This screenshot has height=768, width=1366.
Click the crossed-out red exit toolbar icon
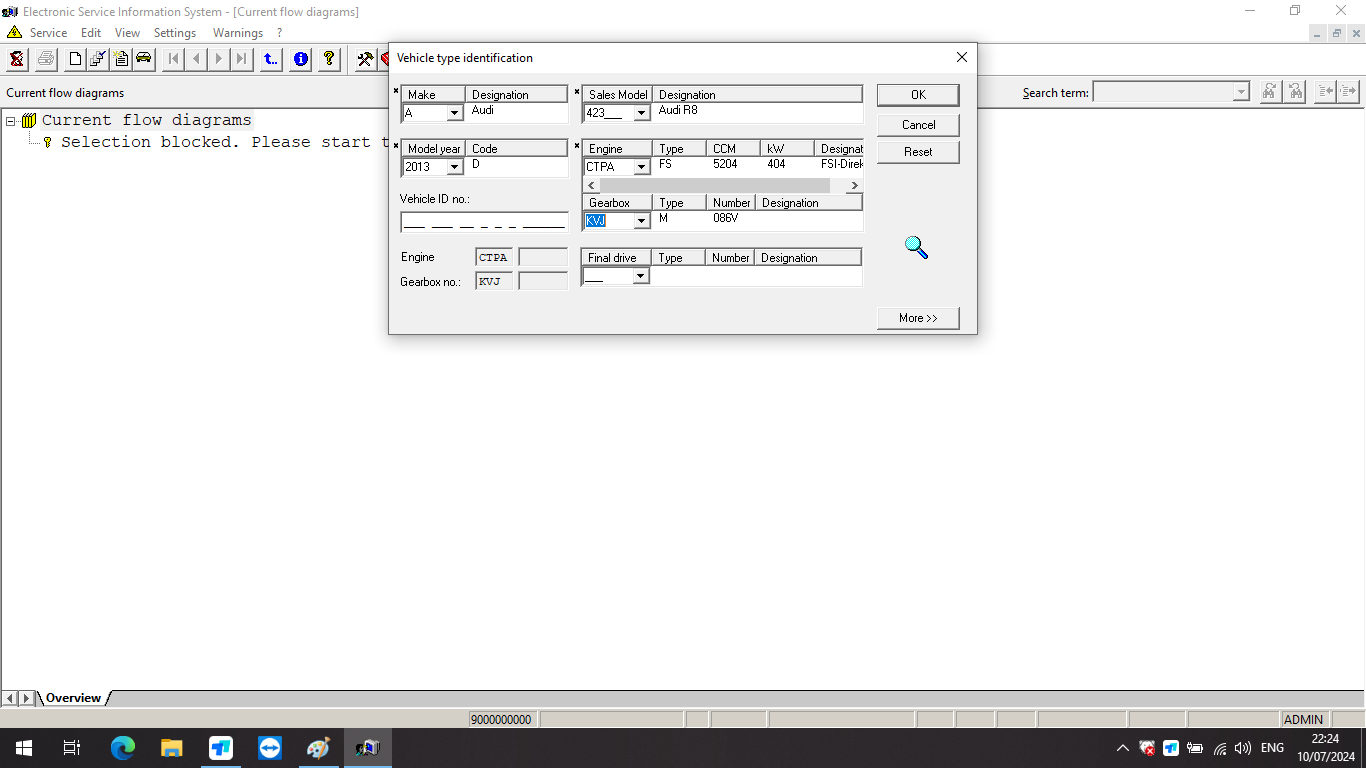17,59
